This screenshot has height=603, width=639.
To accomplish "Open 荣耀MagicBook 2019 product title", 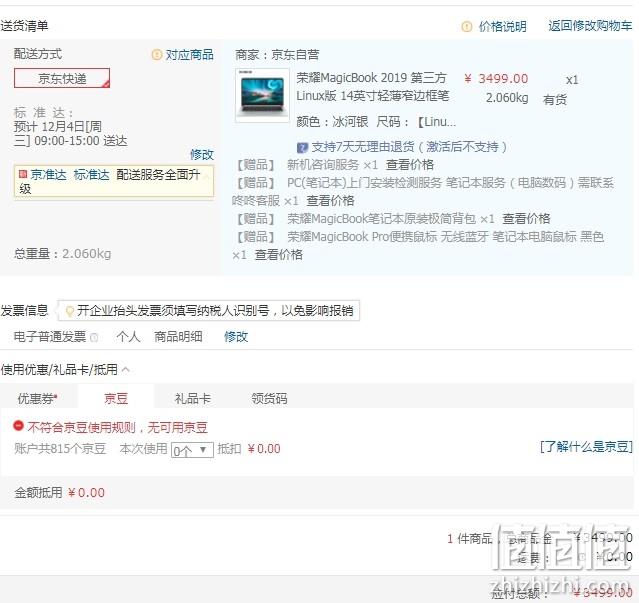I will (x=372, y=86).
